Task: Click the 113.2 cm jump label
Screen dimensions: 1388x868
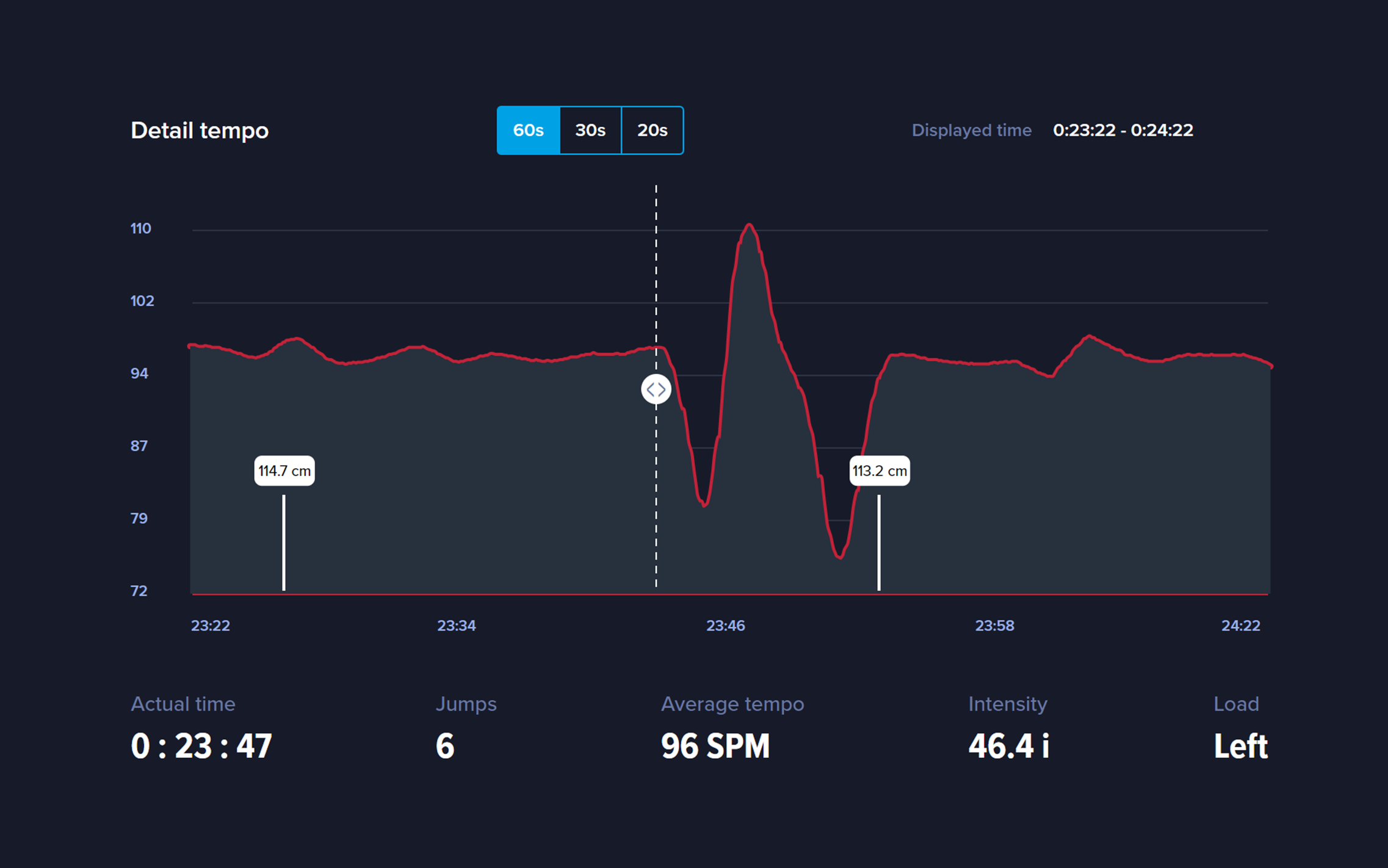Action: (x=880, y=471)
